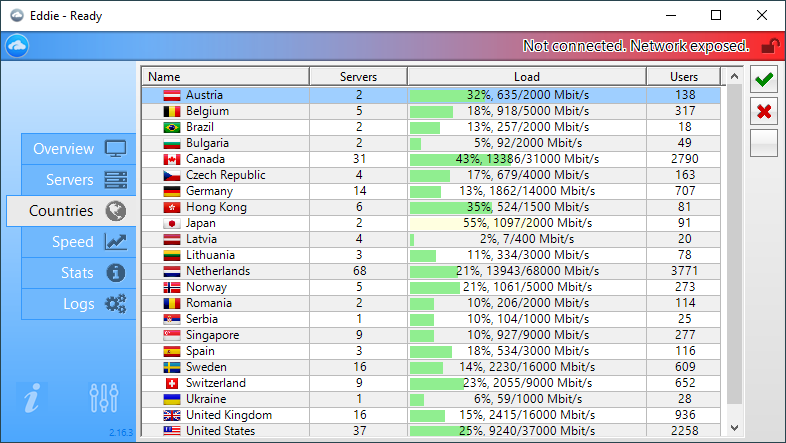The width and height of the screenshot is (786, 443).
Task: Select the Serbia flag icon
Action: pyautogui.click(x=171, y=319)
